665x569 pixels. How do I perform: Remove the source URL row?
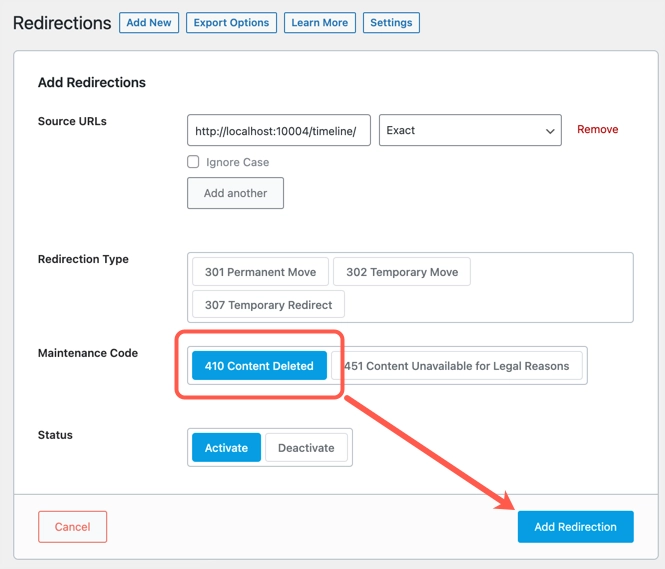(x=598, y=130)
